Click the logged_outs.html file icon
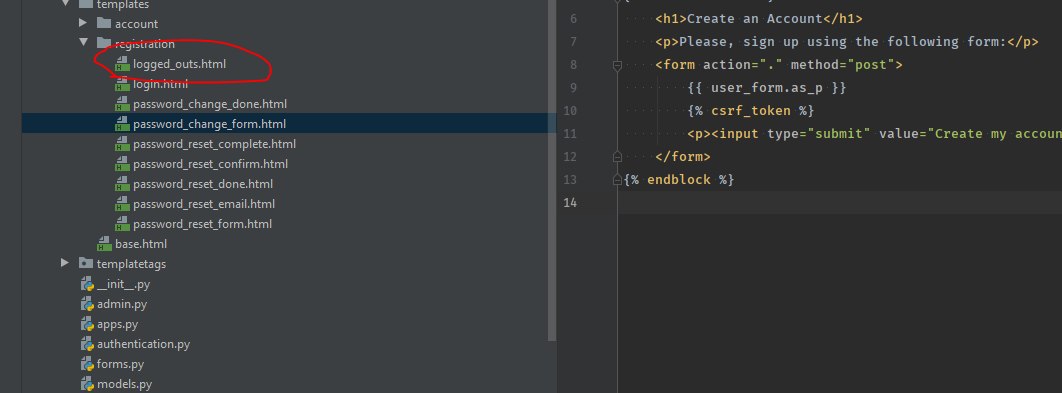This screenshot has height=393, width=1062. point(122,64)
